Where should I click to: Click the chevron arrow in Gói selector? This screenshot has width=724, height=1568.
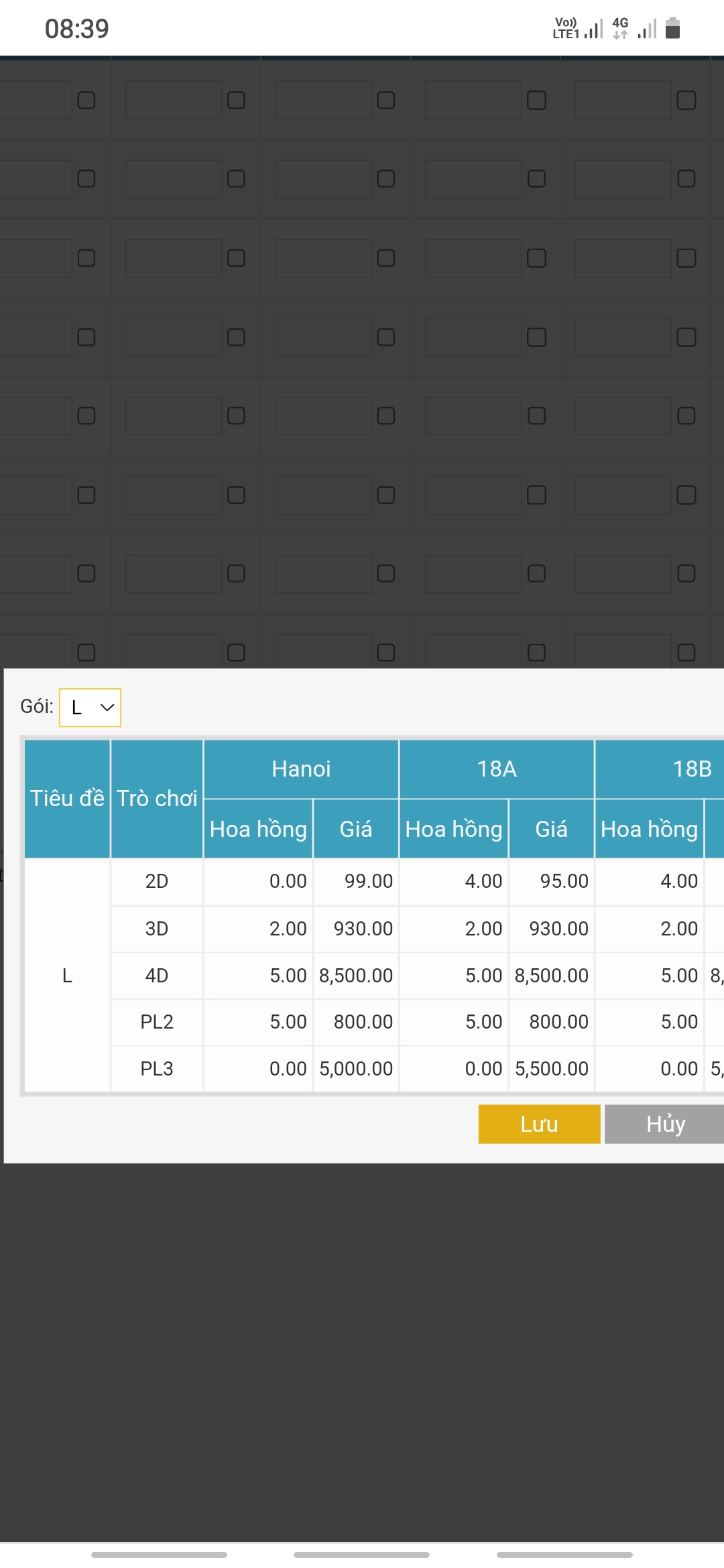pos(107,708)
